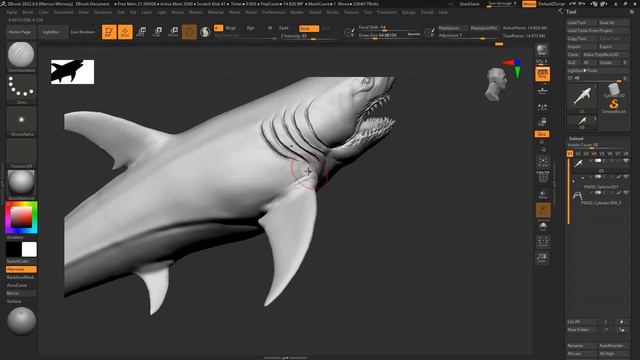Viewport: 640px width, 360px height.
Task: Open the Preferences menu
Action: 273,13
